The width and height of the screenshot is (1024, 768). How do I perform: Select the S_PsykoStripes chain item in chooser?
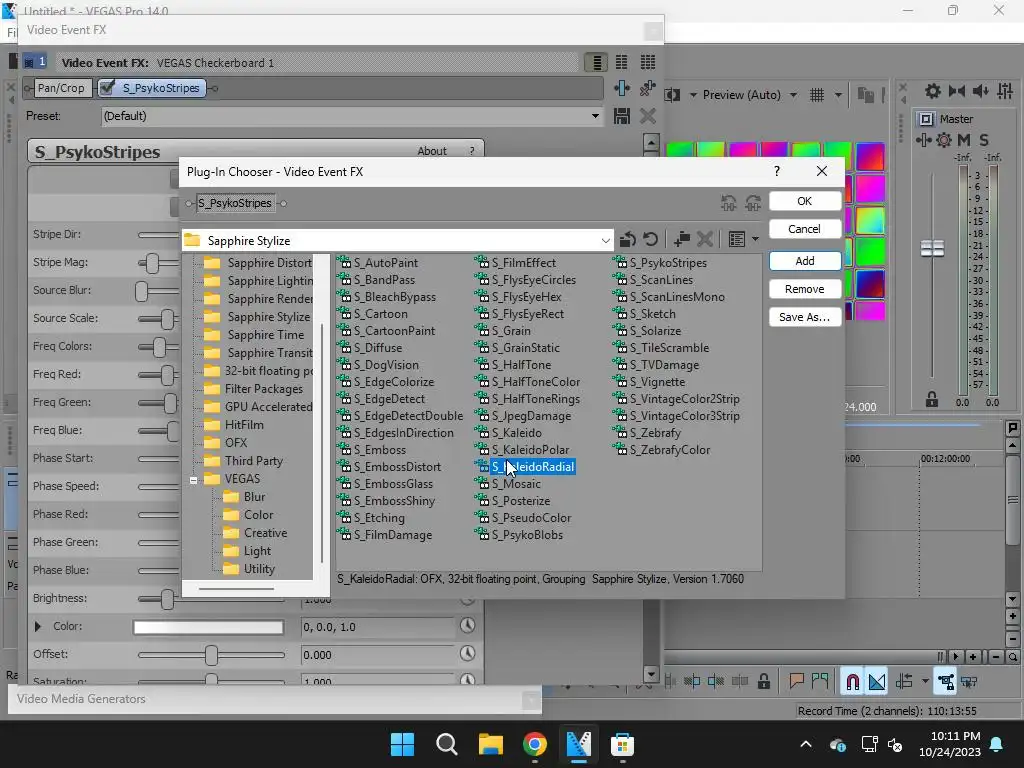(235, 203)
